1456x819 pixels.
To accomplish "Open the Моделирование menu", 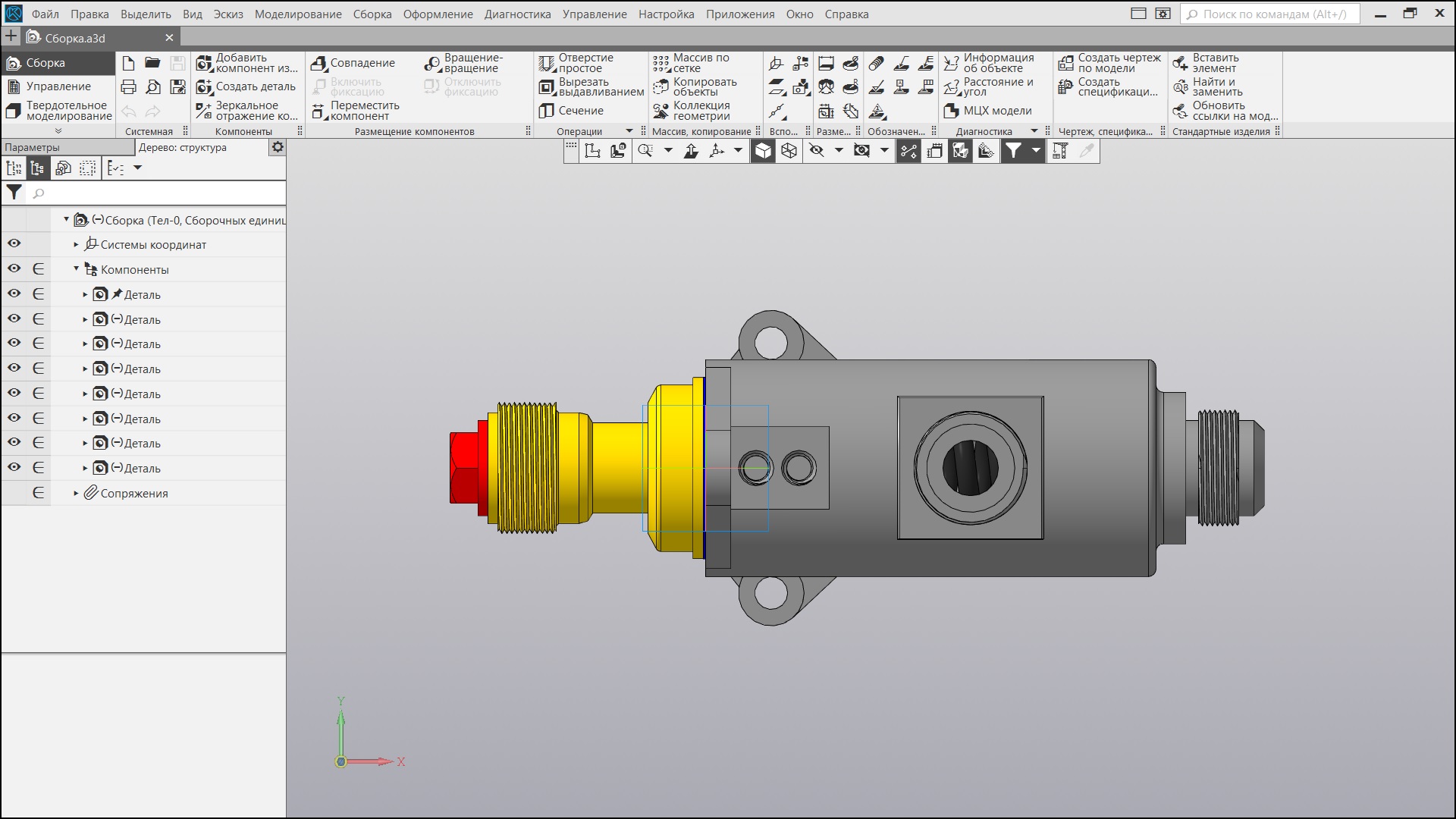I will click(298, 14).
